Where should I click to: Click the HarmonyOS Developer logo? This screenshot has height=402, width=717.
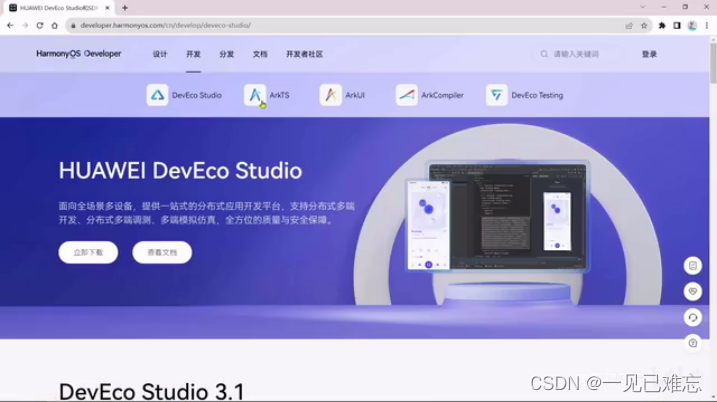[x=79, y=54]
